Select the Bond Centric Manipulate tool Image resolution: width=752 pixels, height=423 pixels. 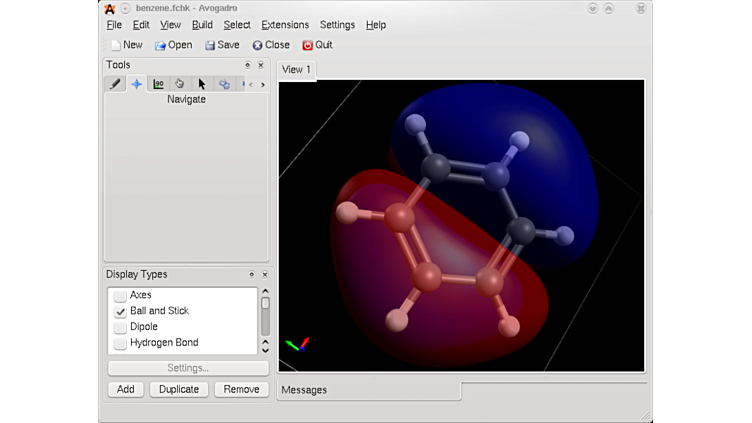(158, 84)
